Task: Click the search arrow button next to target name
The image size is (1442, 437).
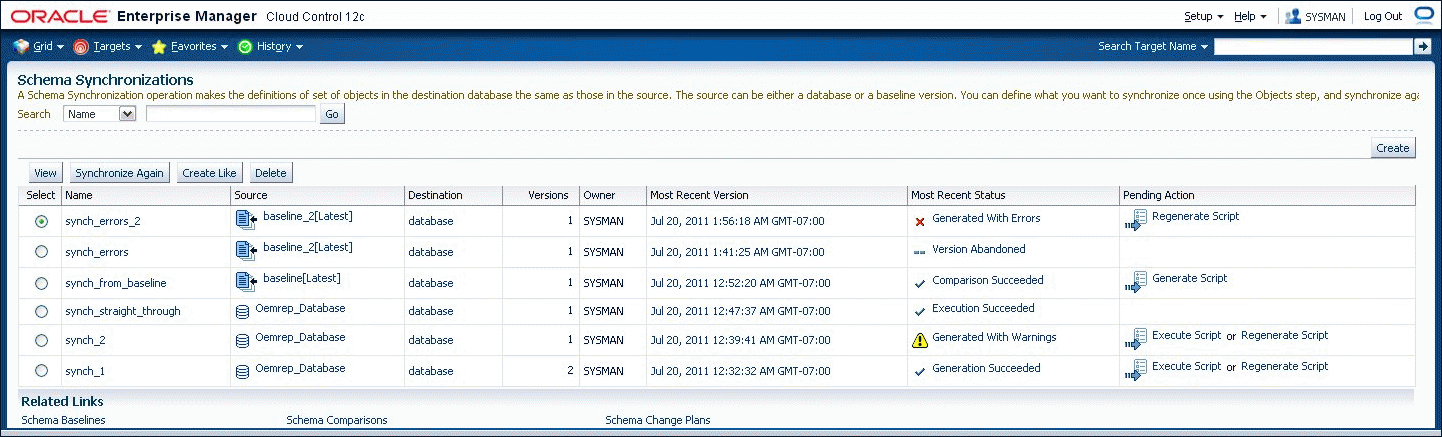Action: 1422,46
